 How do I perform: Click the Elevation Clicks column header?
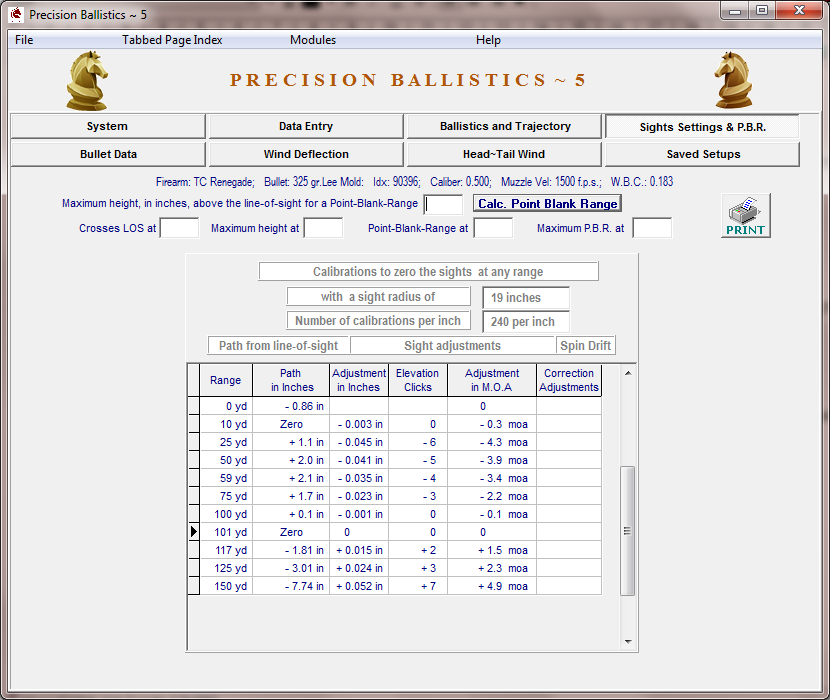(x=418, y=380)
